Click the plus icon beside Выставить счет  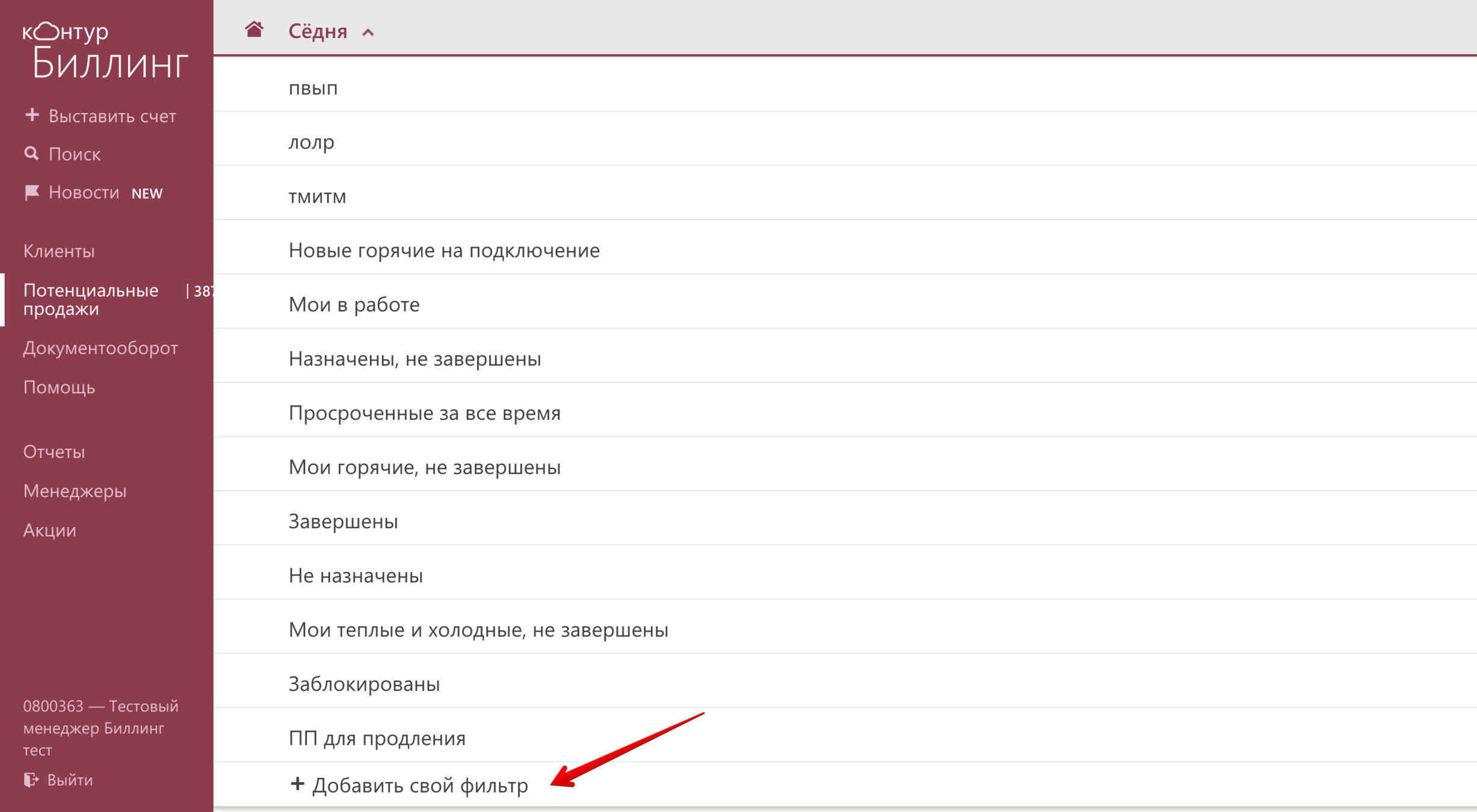click(32, 115)
